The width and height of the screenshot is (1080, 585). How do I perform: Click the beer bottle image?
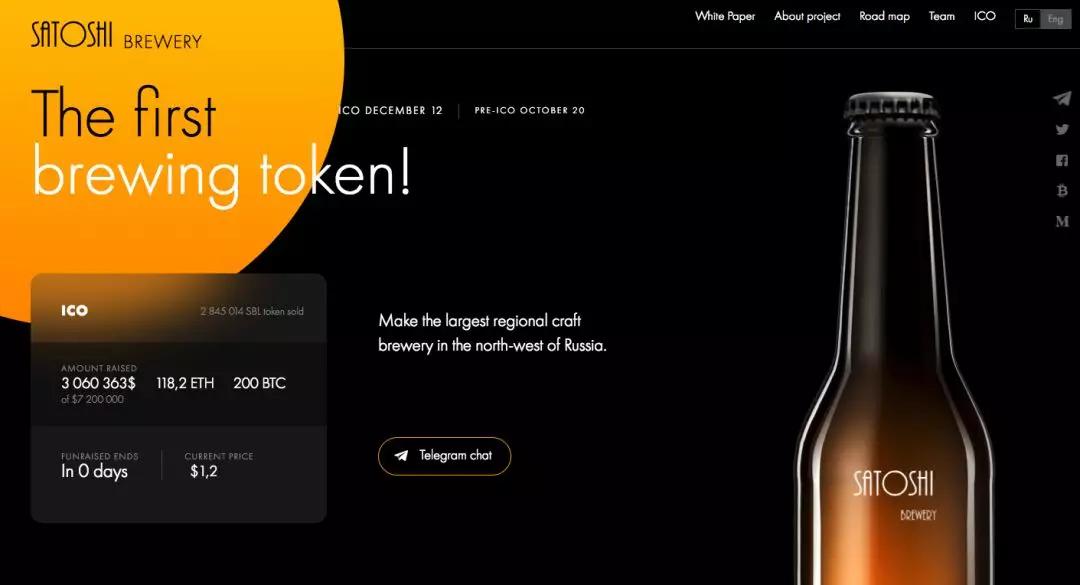coord(893,338)
